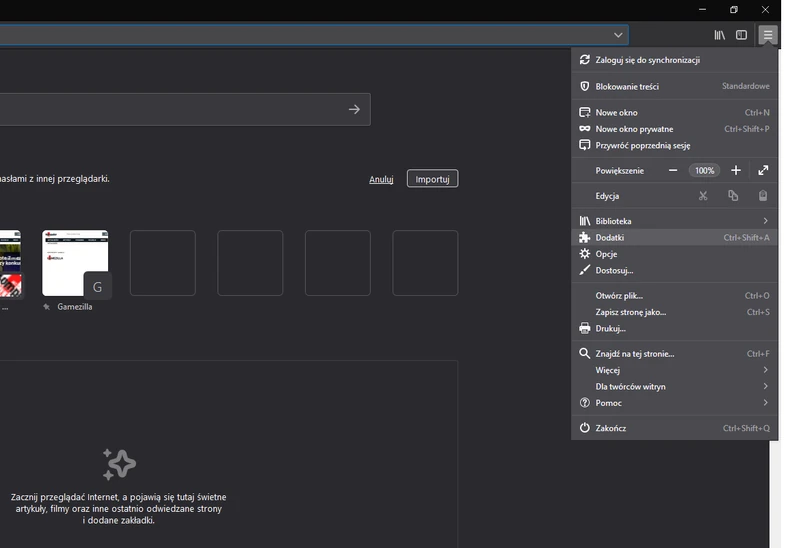Click the search field go arrow
Screen dimensions: 788x548
tap(354, 109)
